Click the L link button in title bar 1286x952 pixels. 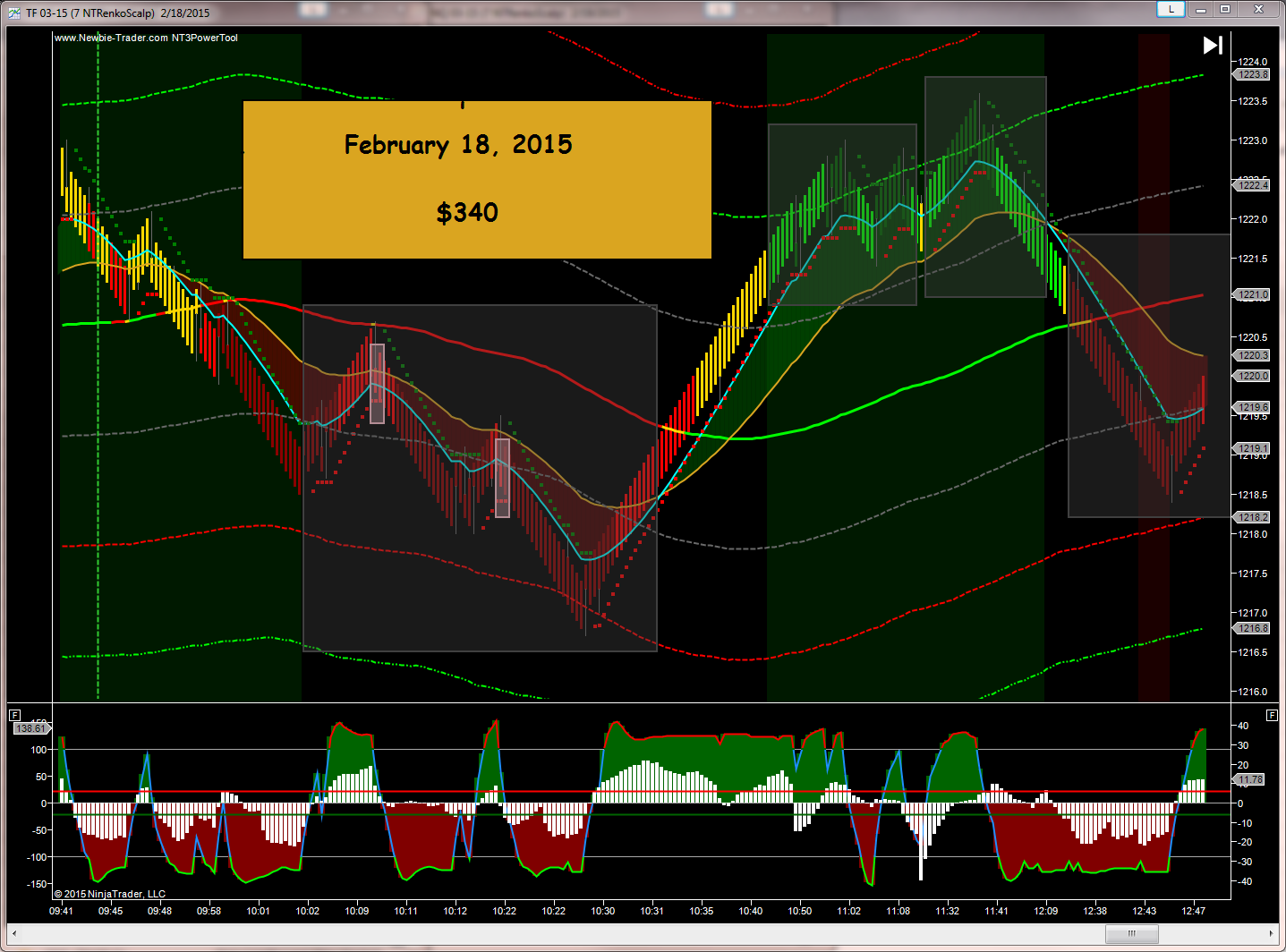(1171, 10)
